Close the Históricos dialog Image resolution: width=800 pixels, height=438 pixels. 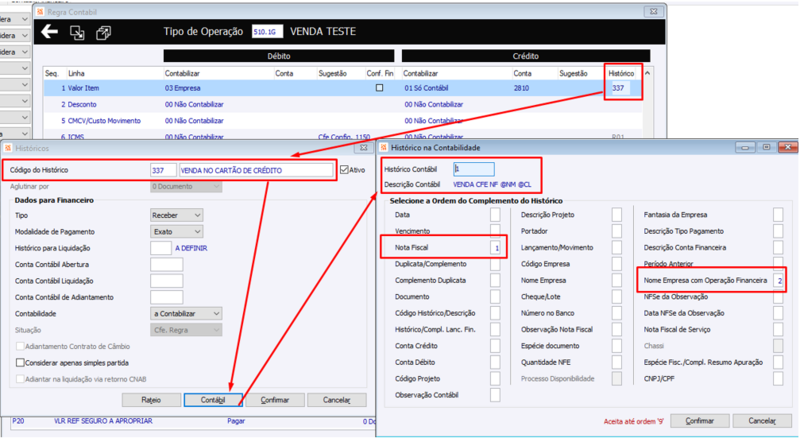tap(364, 148)
